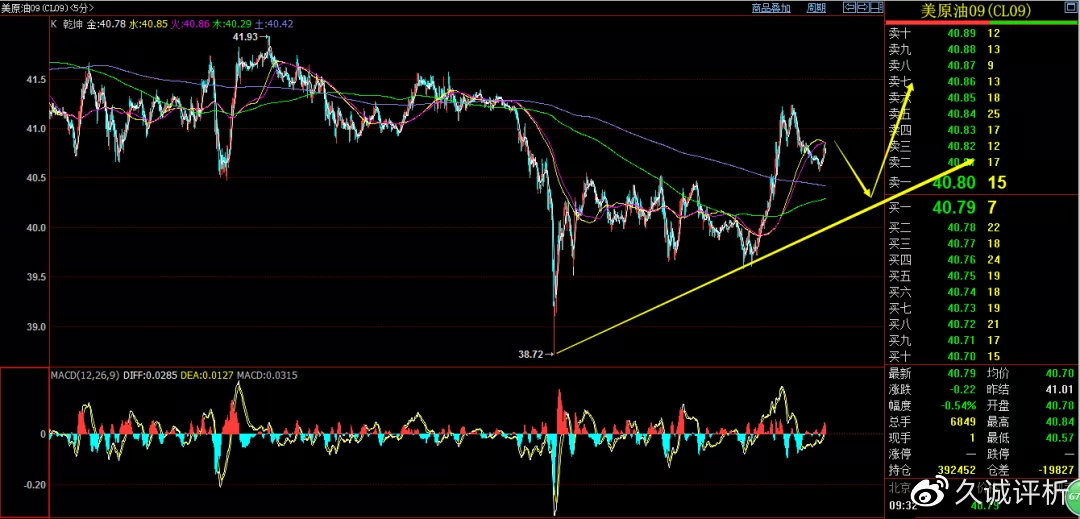Viewport: 1080px width, 519px height.
Task: Click the 水:40.85 moving average value
Action: pos(149,23)
